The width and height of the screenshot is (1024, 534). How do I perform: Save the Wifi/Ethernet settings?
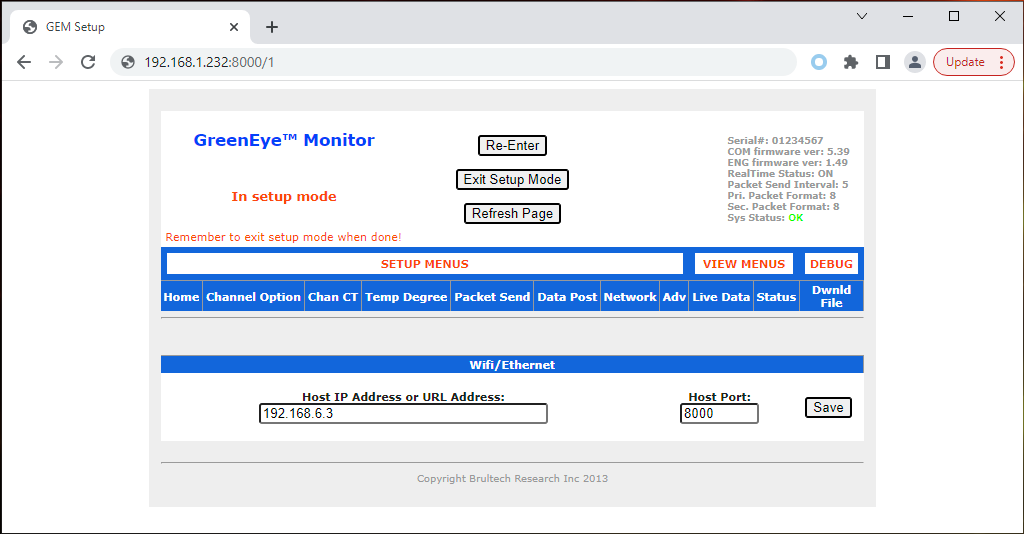click(x=828, y=407)
